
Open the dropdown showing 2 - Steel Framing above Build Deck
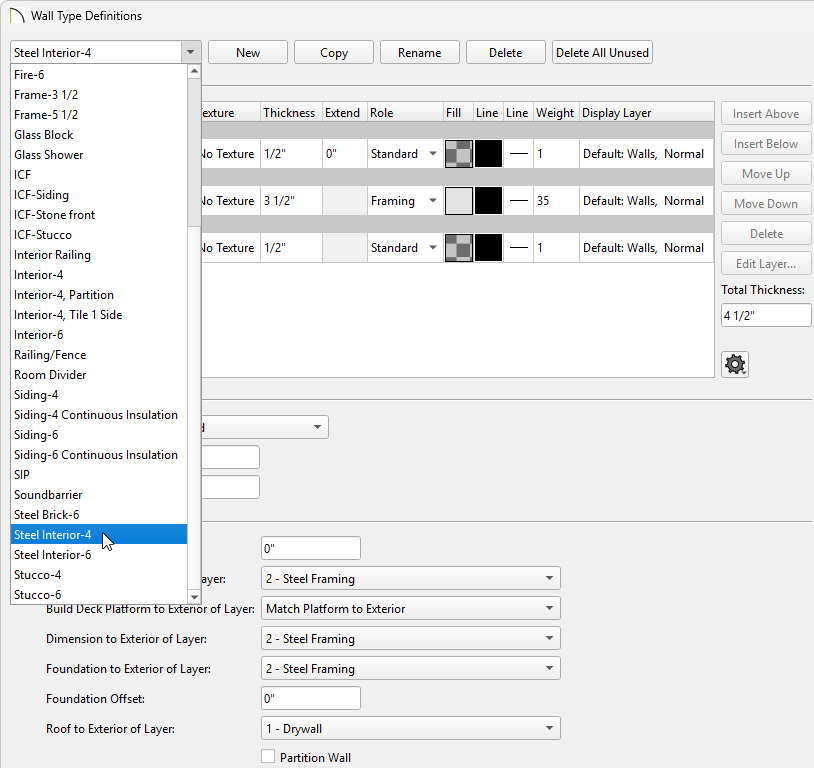pos(411,578)
